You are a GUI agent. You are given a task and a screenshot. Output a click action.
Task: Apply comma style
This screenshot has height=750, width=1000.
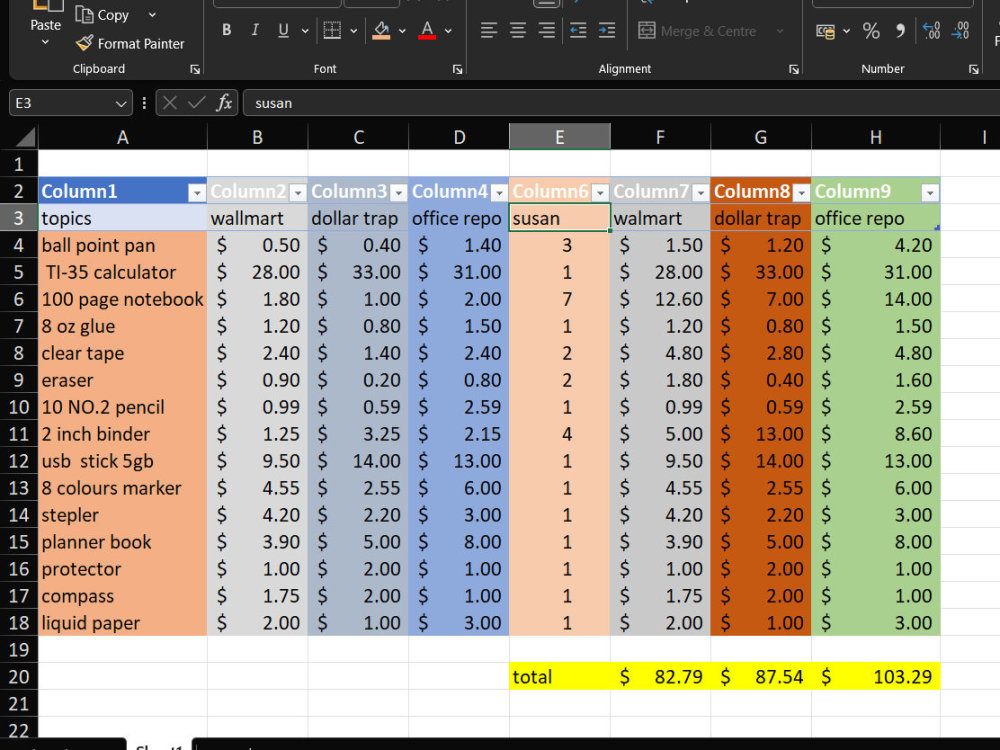coord(900,31)
